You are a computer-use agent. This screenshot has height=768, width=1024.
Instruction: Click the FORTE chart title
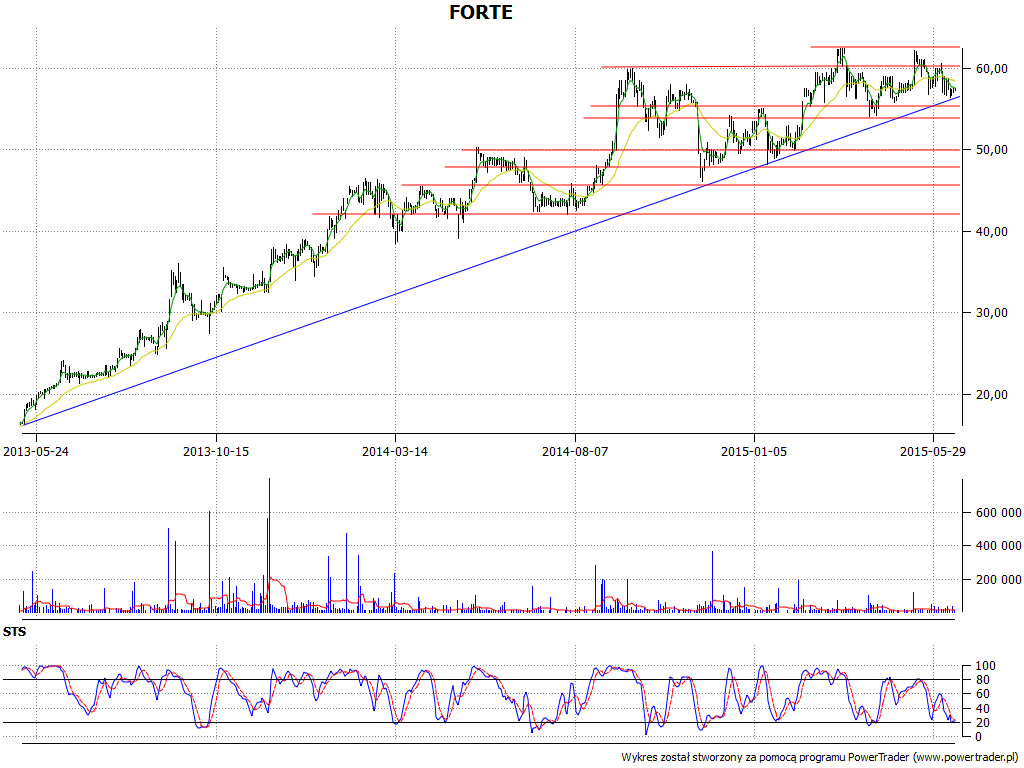tap(481, 12)
